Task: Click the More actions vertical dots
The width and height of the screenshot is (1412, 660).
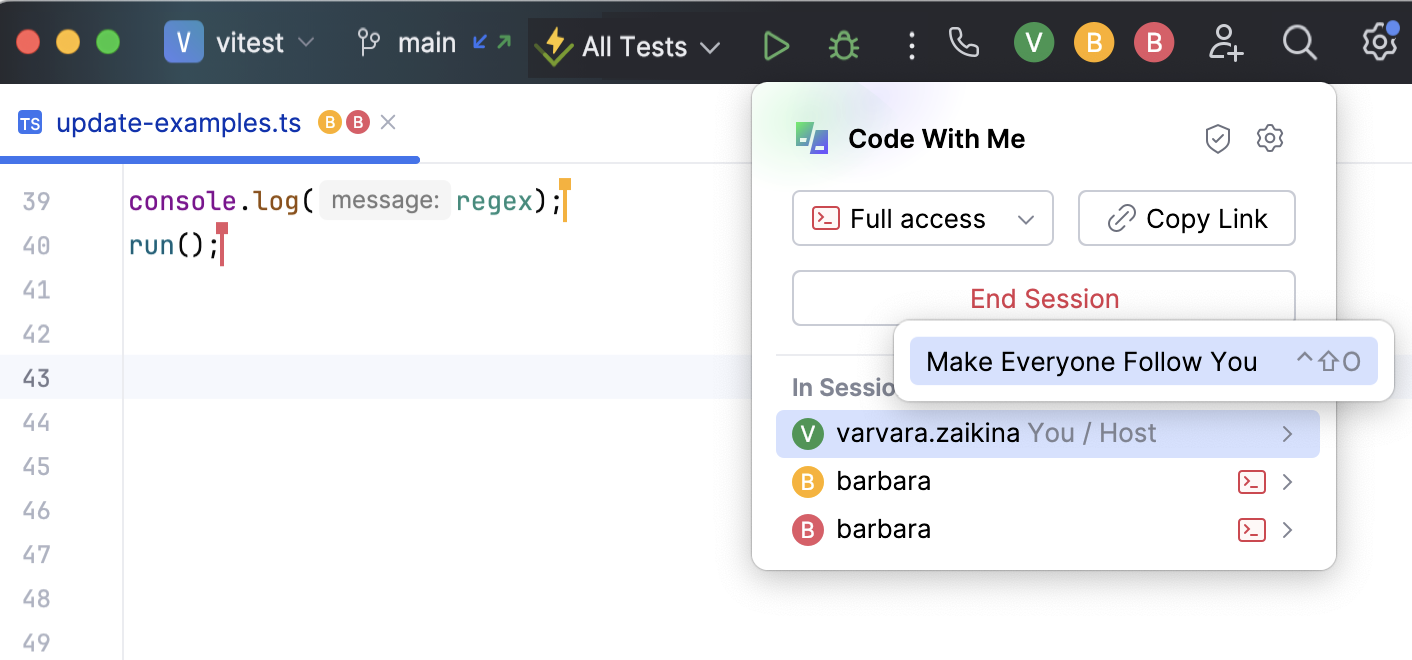Action: [x=911, y=46]
